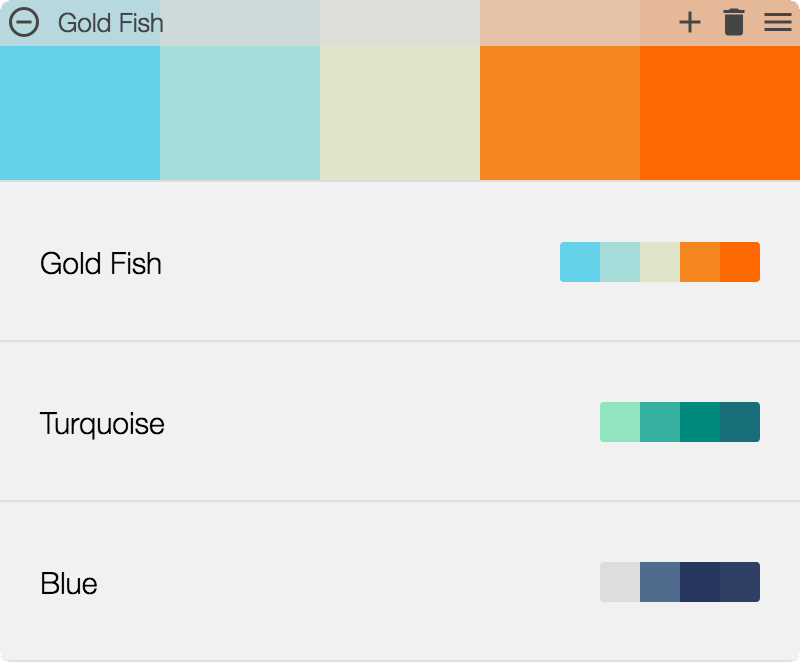The width and height of the screenshot is (800, 662).
Task: Click the small orange chip in Gold Fish preview
Action: [x=700, y=262]
